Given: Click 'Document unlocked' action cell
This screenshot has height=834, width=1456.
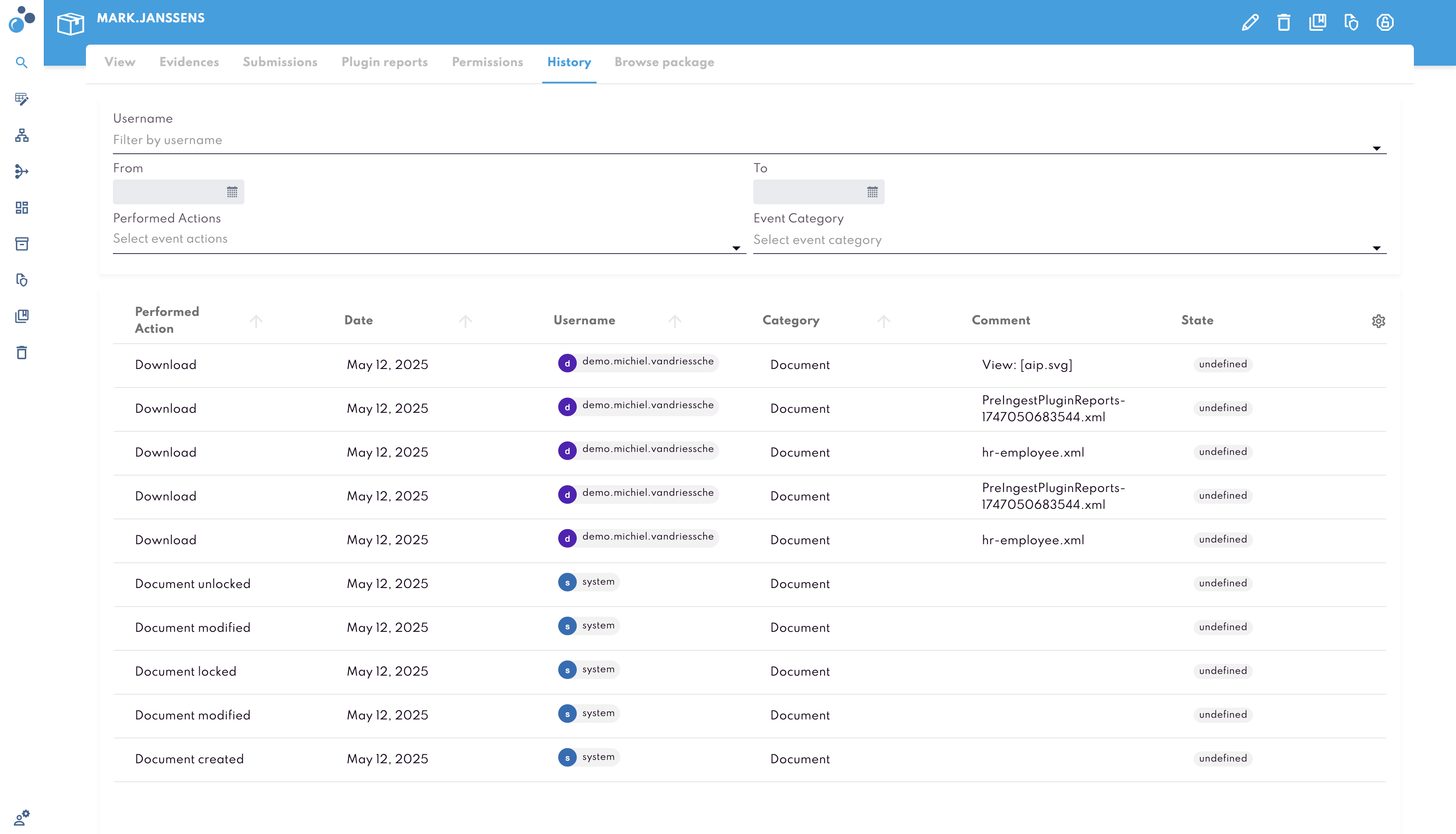Looking at the screenshot, I should 193,584.
